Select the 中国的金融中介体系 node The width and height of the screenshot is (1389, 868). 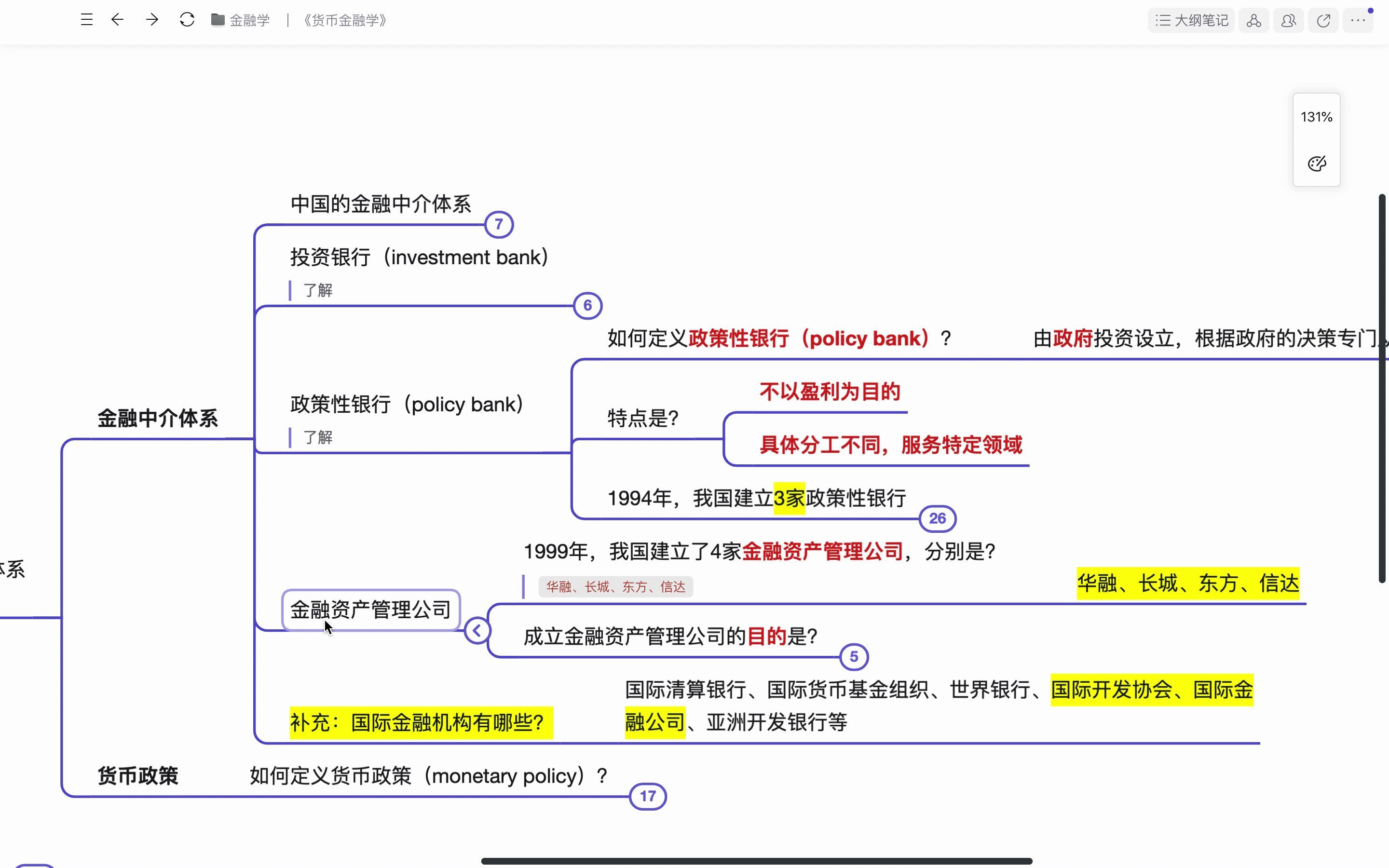point(381,204)
